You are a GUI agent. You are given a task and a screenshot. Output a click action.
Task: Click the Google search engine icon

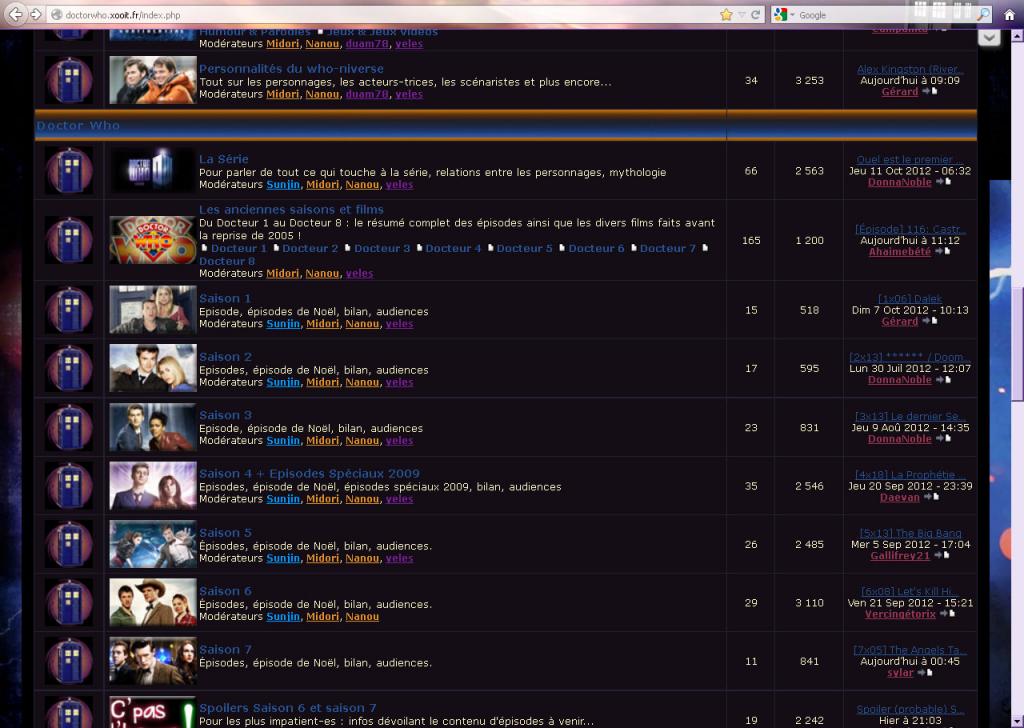click(x=780, y=14)
